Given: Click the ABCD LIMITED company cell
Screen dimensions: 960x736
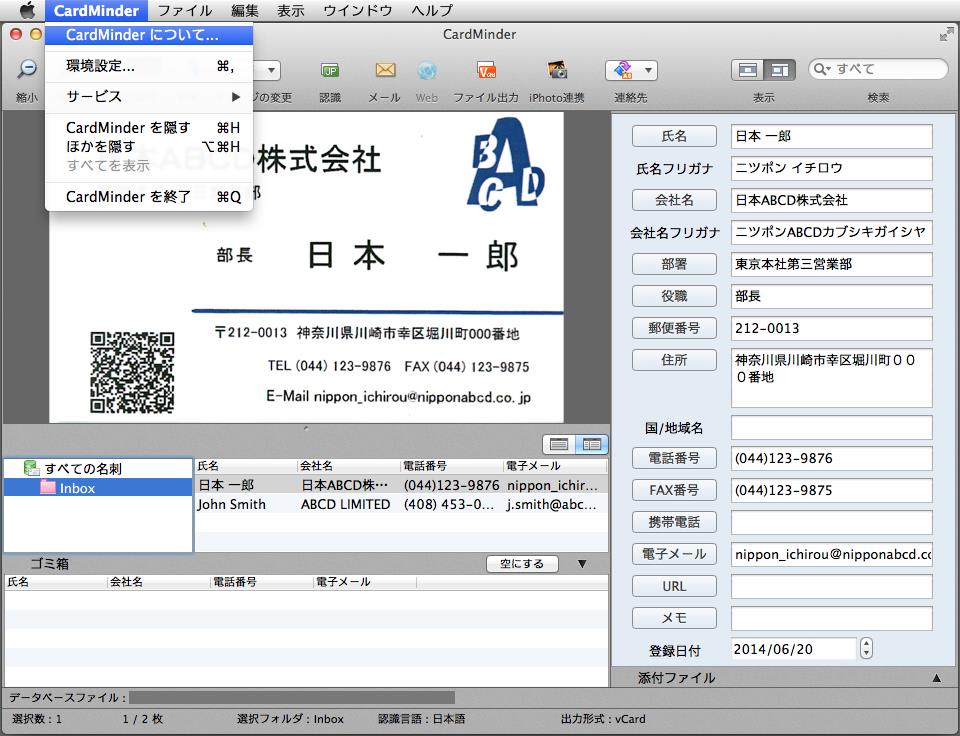Looking at the screenshot, I should point(345,505).
